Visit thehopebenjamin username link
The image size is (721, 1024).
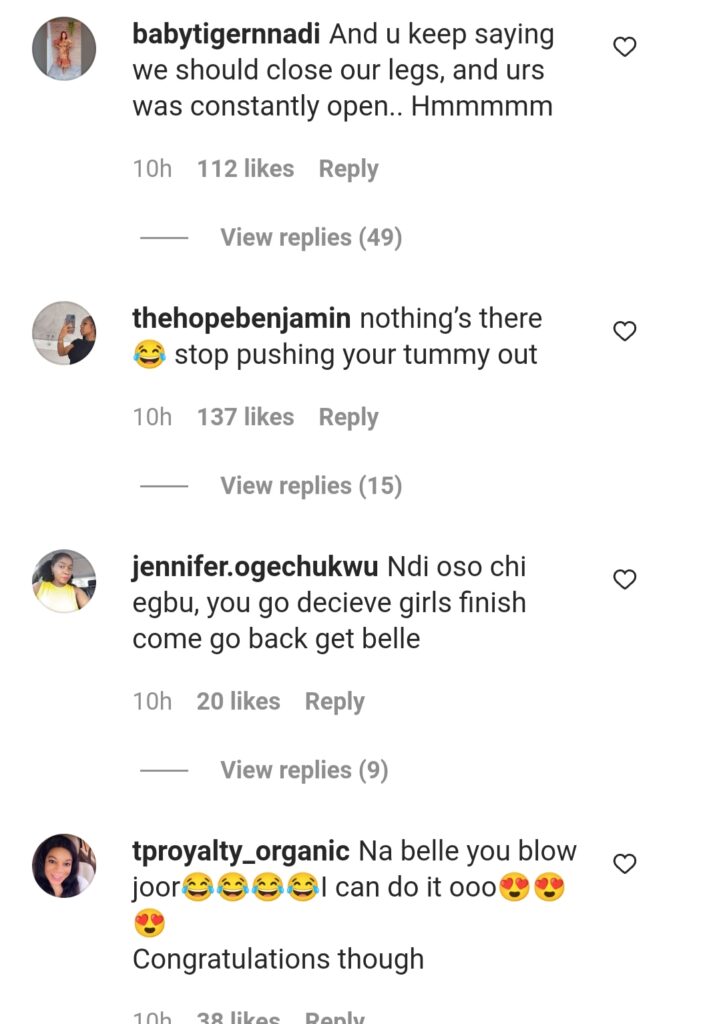[241, 319]
